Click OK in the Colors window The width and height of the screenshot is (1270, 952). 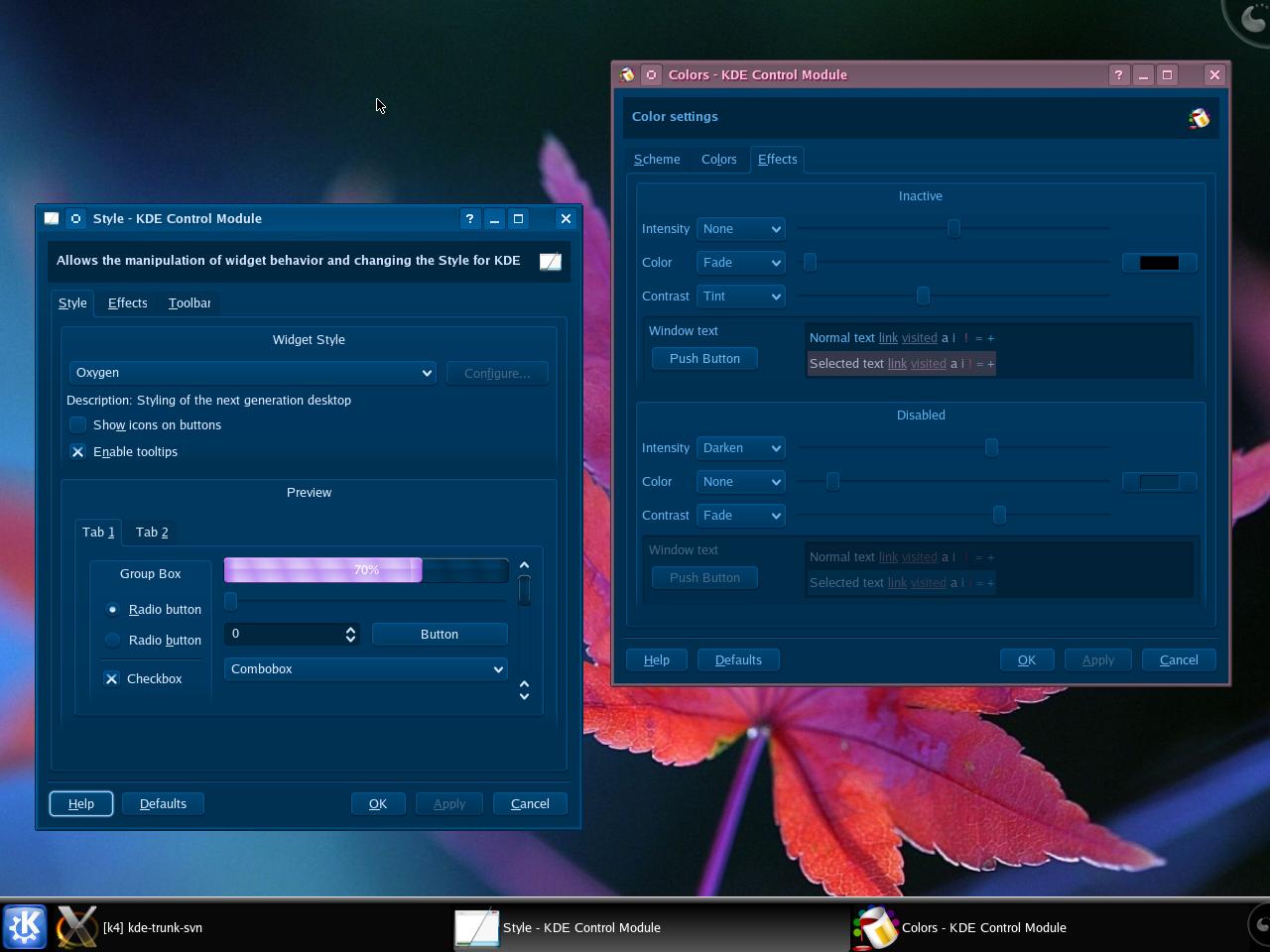click(1027, 659)
